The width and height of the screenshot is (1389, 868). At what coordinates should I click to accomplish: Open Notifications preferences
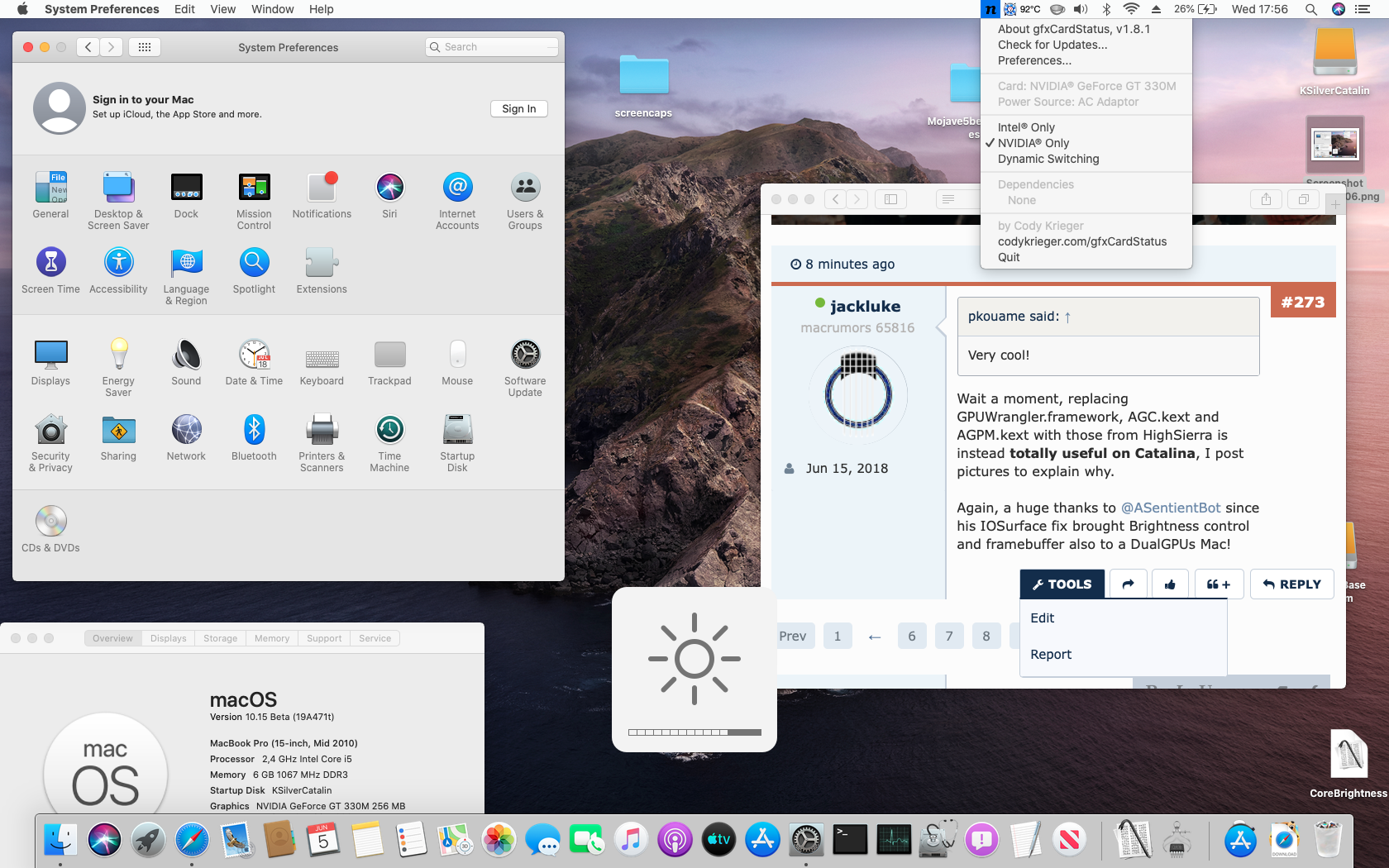tap(322, 195)
